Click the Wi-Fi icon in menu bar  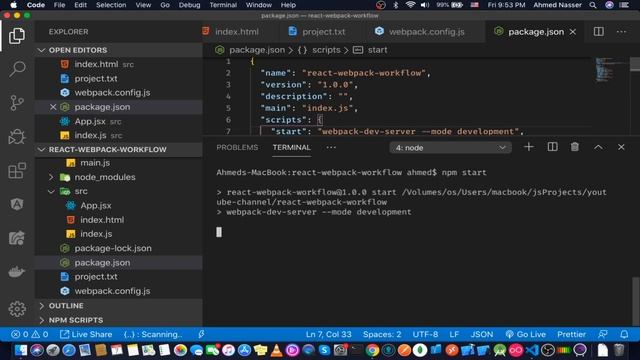(410, 5)
